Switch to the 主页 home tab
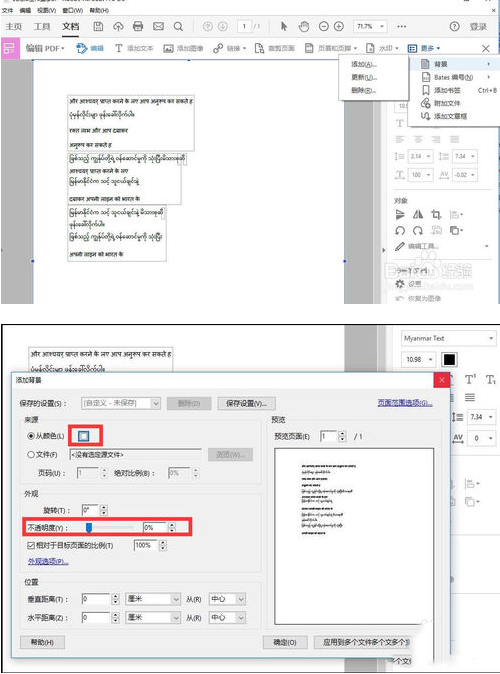 (14, 27)
